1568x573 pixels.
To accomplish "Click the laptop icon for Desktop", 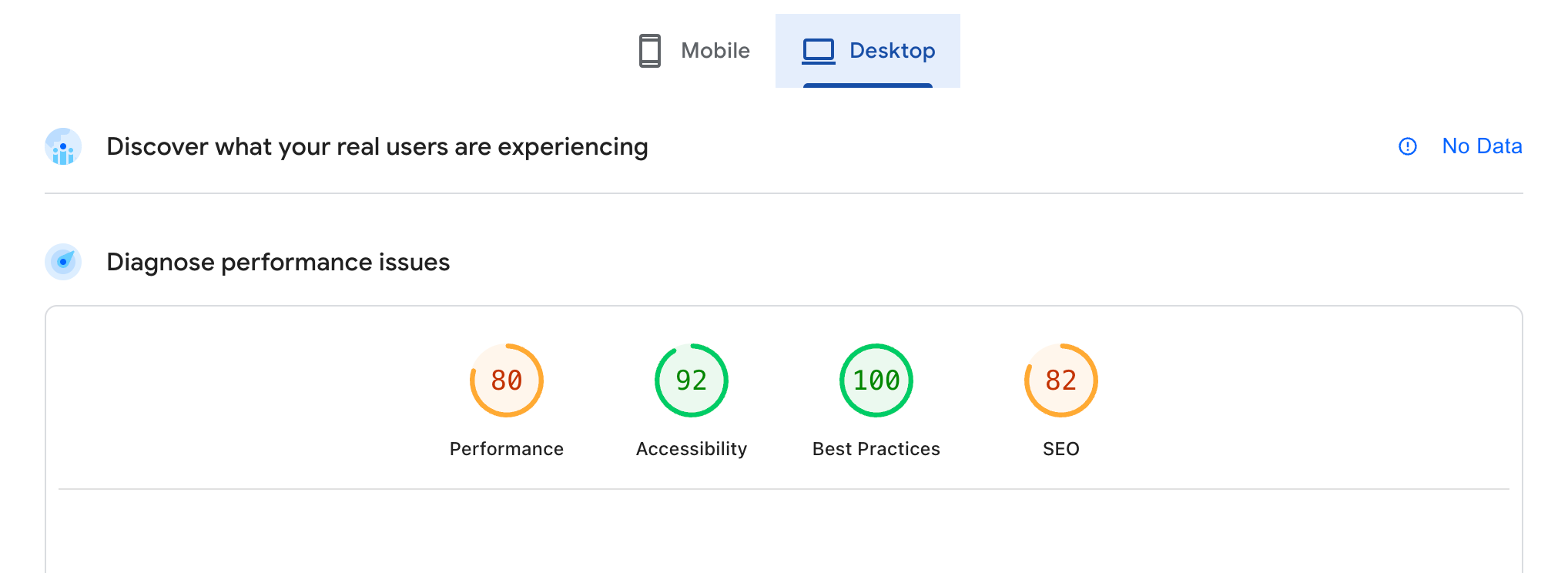I will [x=819, y=51].
